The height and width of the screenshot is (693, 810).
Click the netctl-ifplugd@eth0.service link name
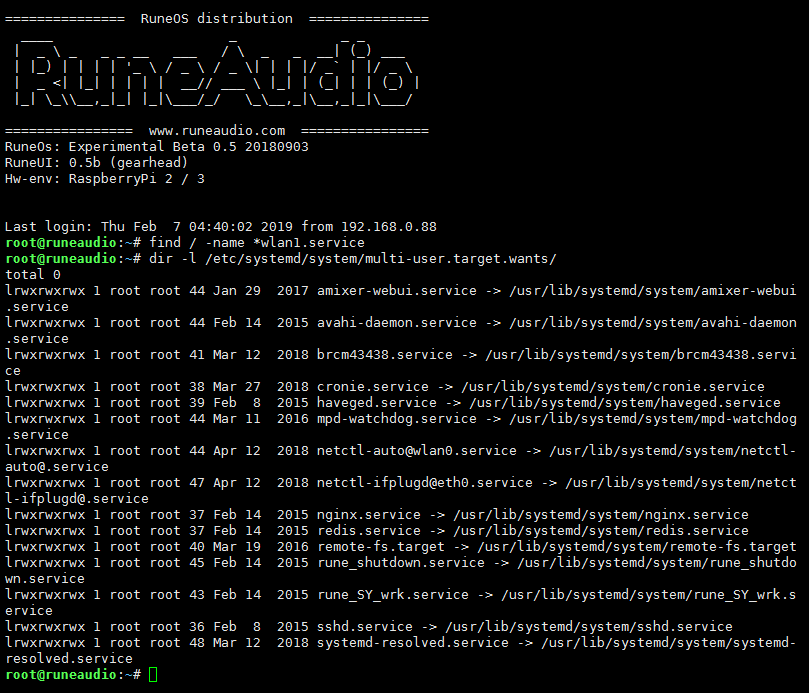click(425, 483)
